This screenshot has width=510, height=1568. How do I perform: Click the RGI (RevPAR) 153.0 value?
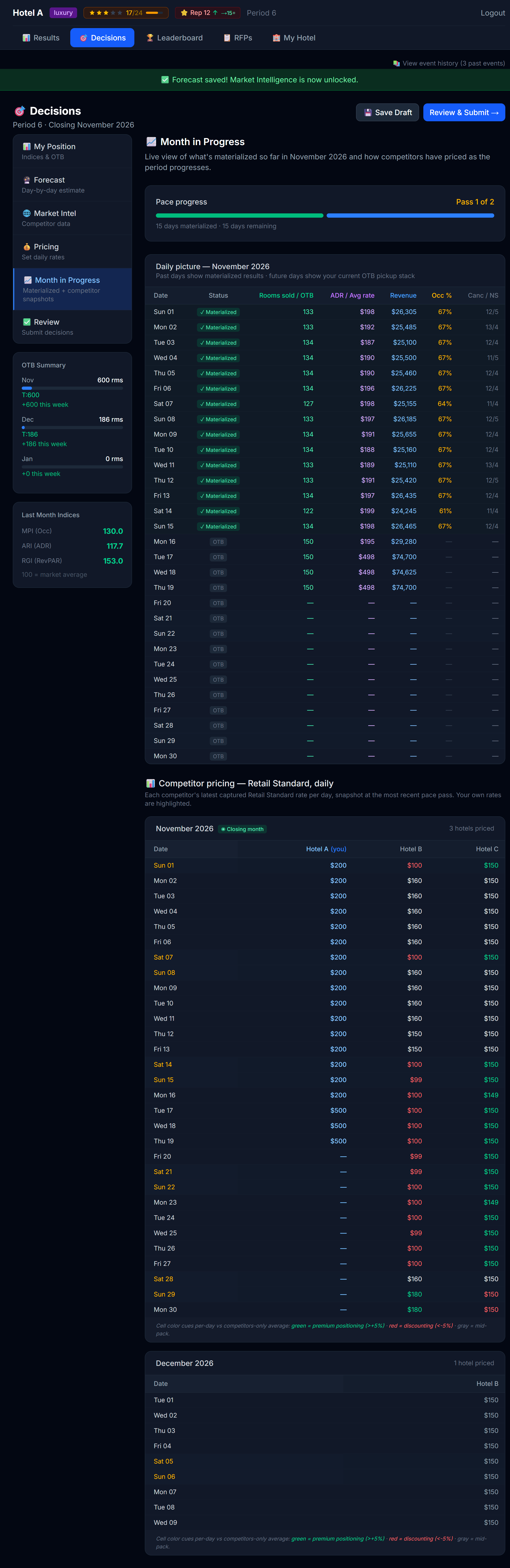[x=113, y=561]
